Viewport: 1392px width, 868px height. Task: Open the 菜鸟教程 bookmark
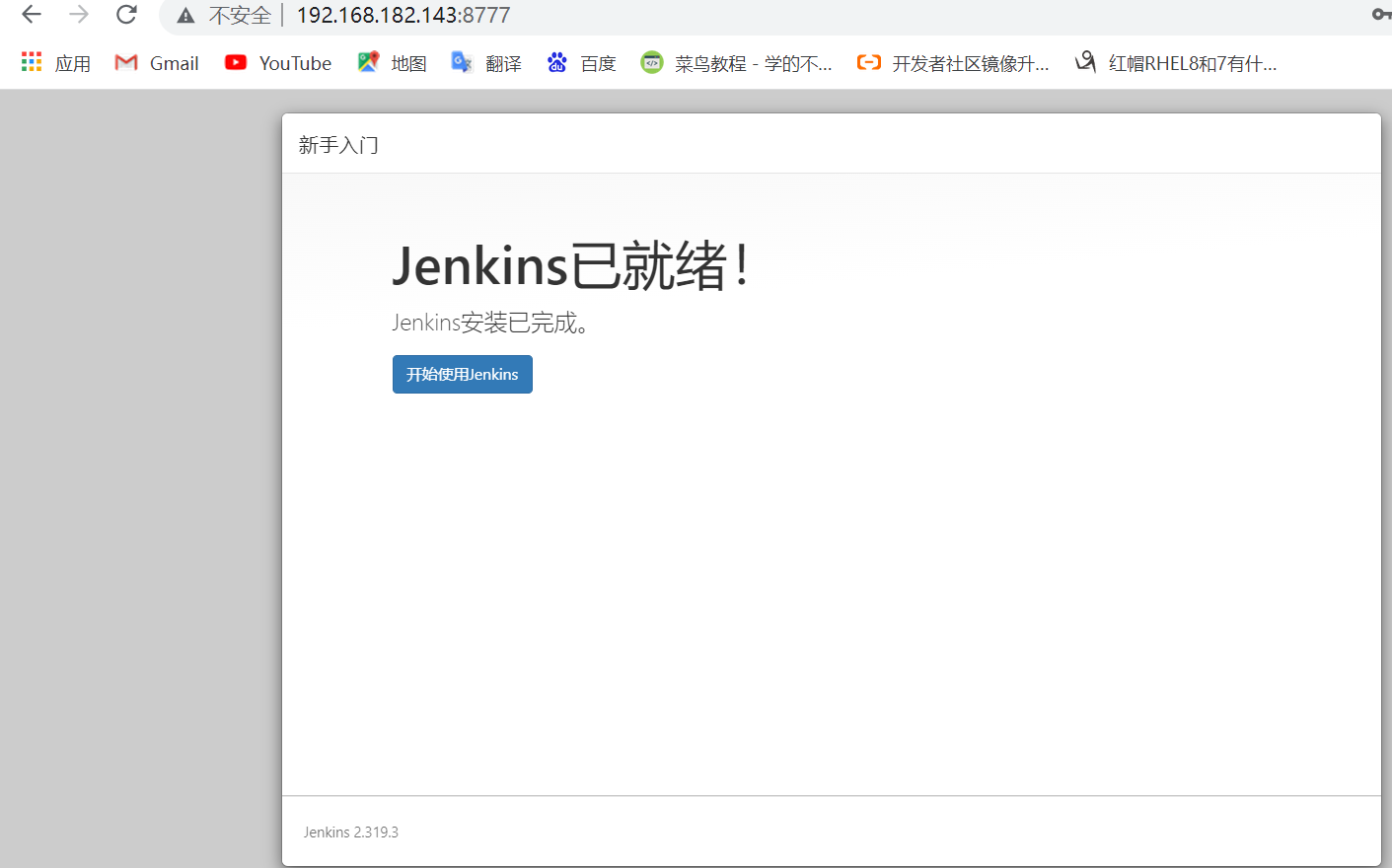(x=735, y=62)
